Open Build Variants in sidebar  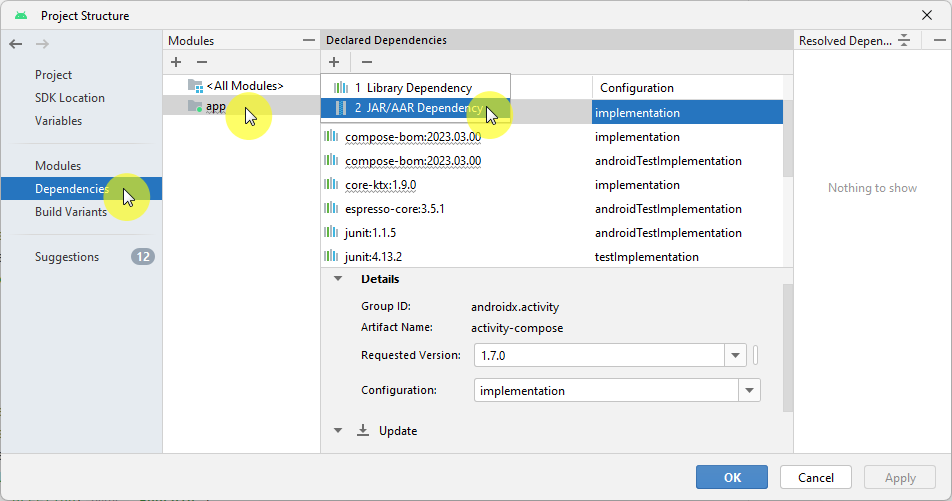71,212
